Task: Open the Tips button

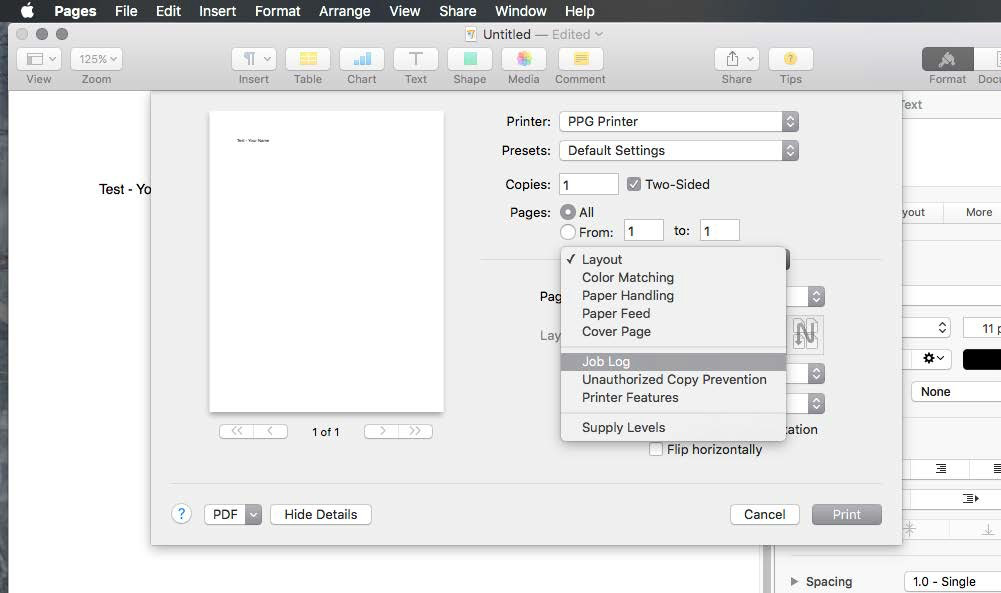Action: pos(790,59)
